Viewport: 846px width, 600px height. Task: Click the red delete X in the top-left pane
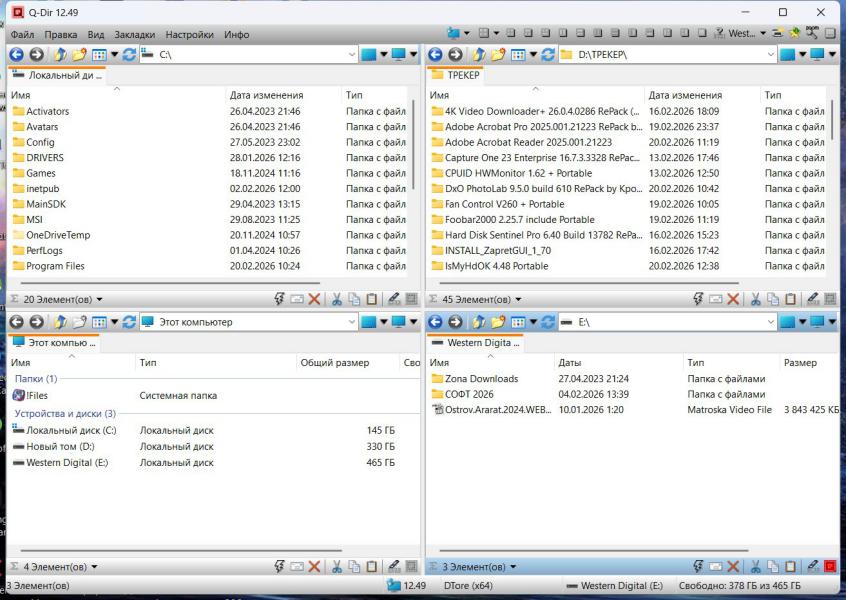tap(315, 299)
